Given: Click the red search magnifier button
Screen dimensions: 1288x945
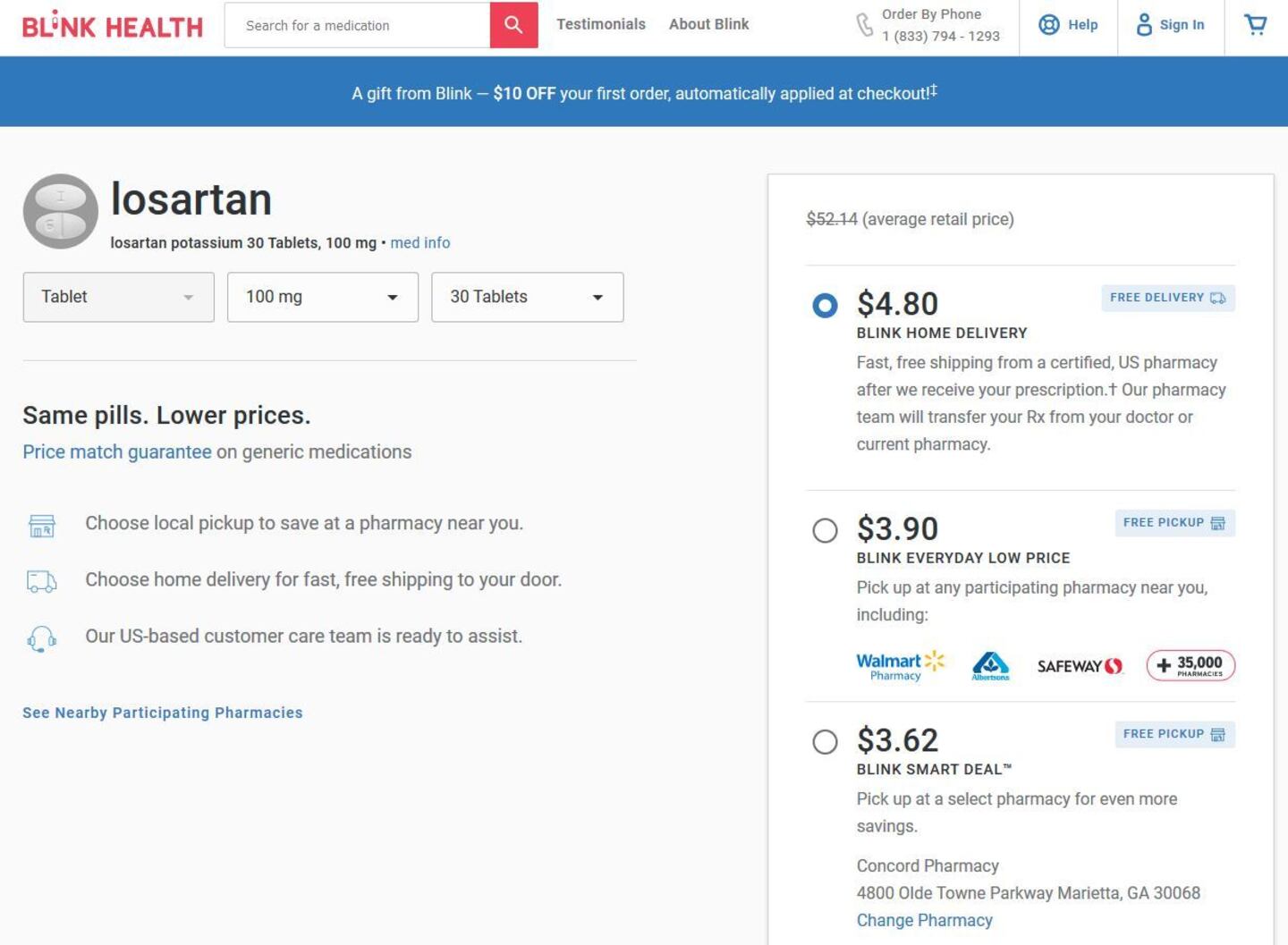Looking at the screenshot, I should point(513,25).
